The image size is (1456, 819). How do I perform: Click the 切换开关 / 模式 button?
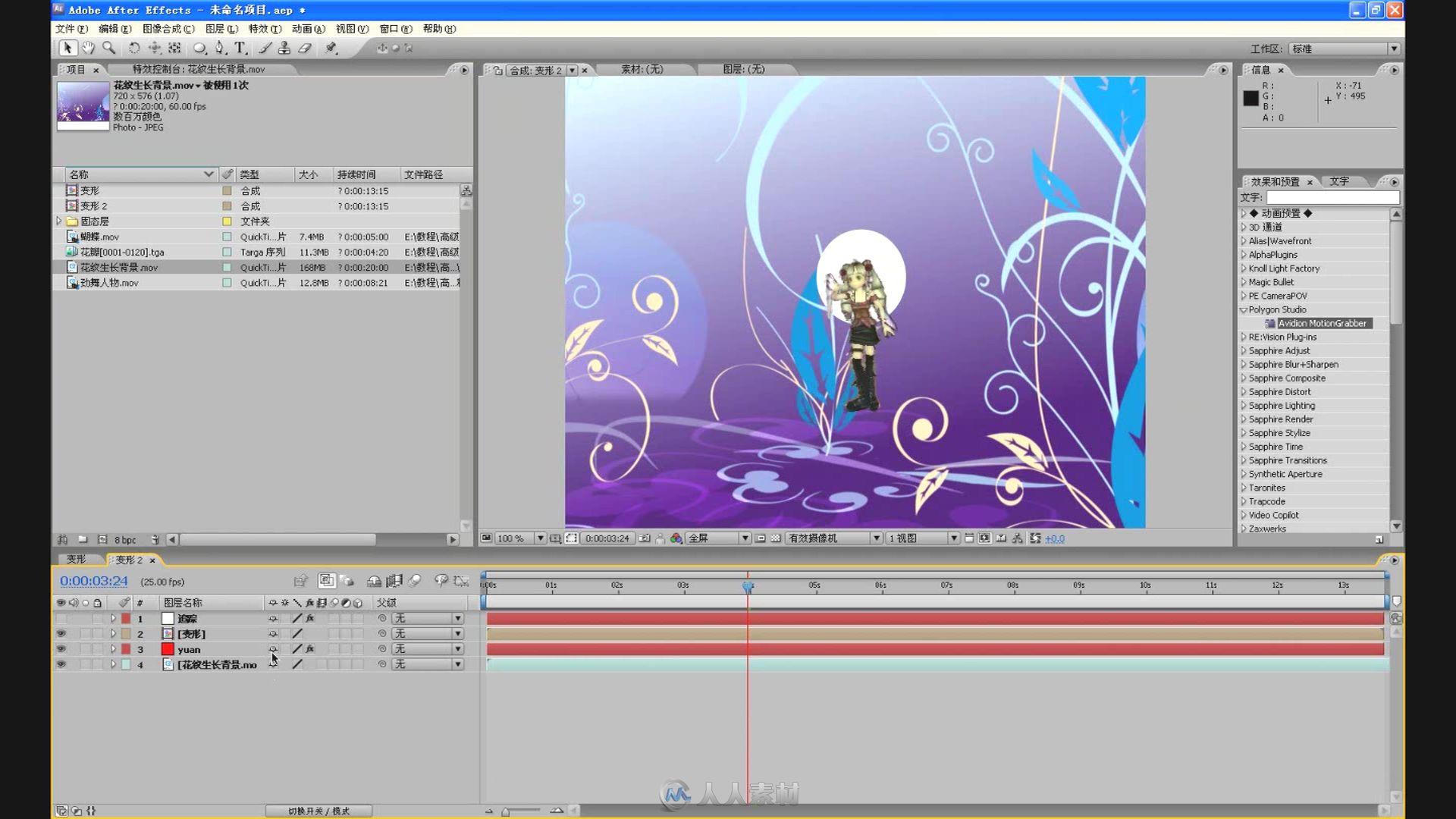pos(318,811)
